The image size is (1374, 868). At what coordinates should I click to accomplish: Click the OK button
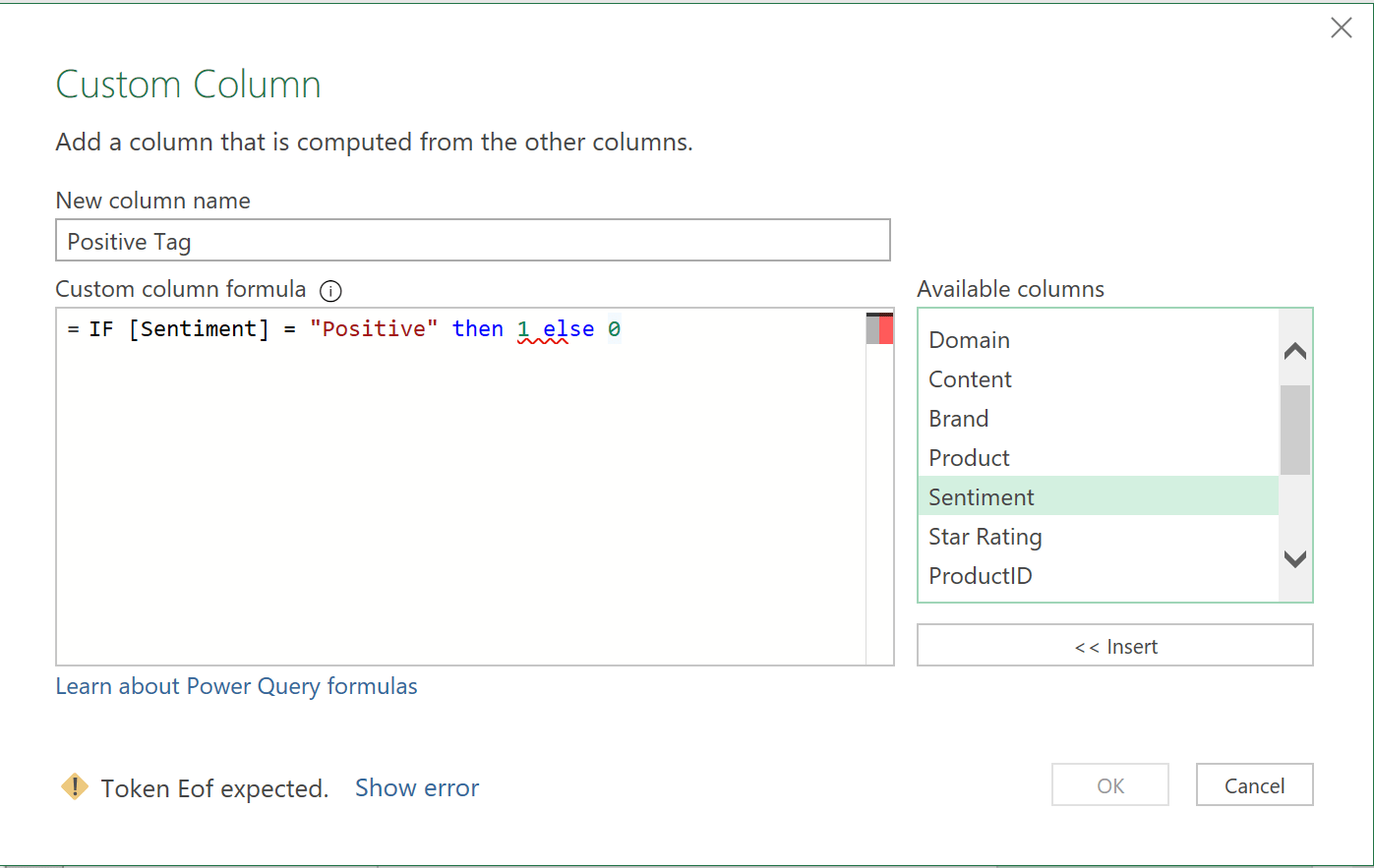click(x=1109, y=785)
